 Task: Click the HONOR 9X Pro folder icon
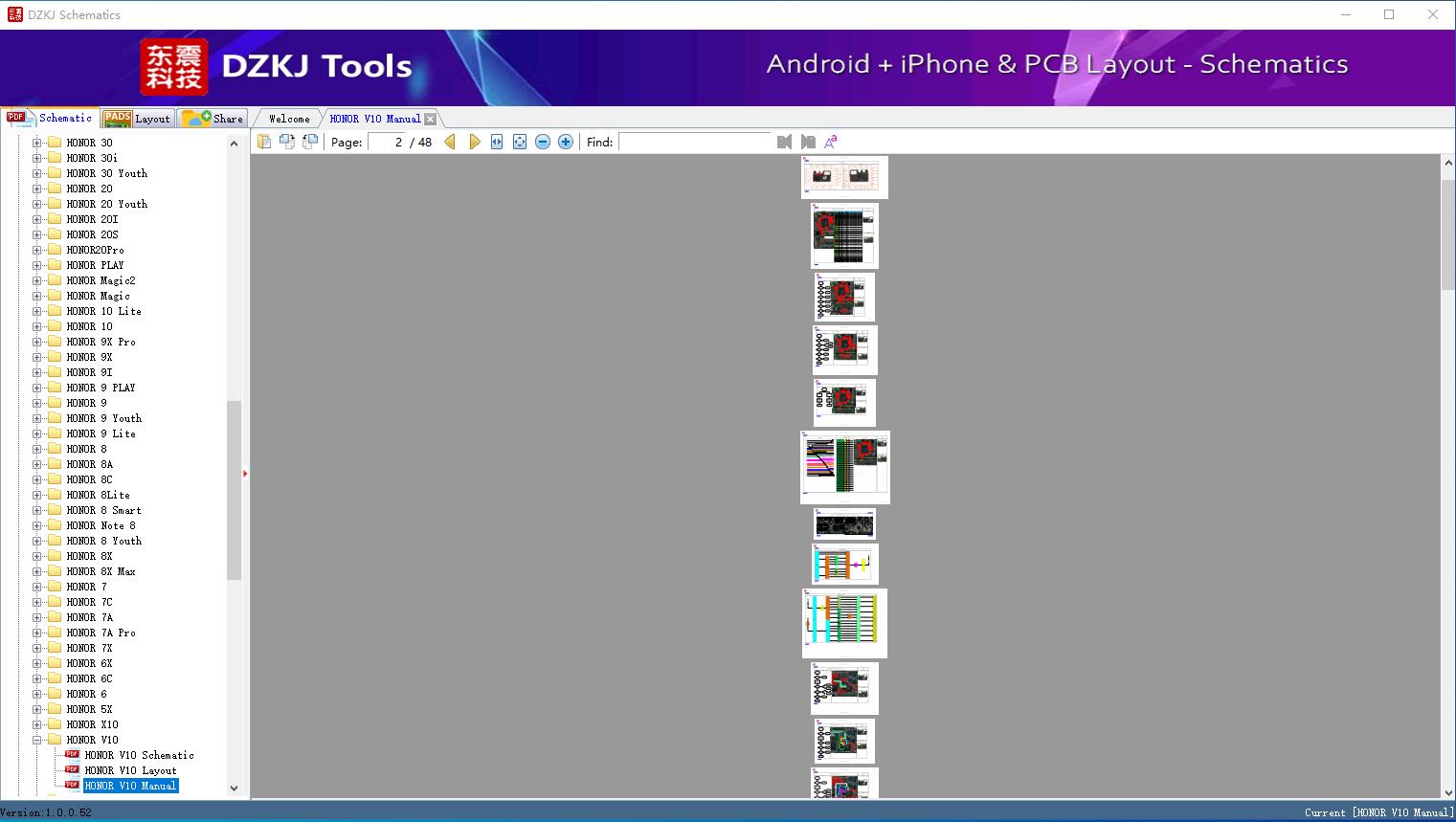click(x=55, y=342)
